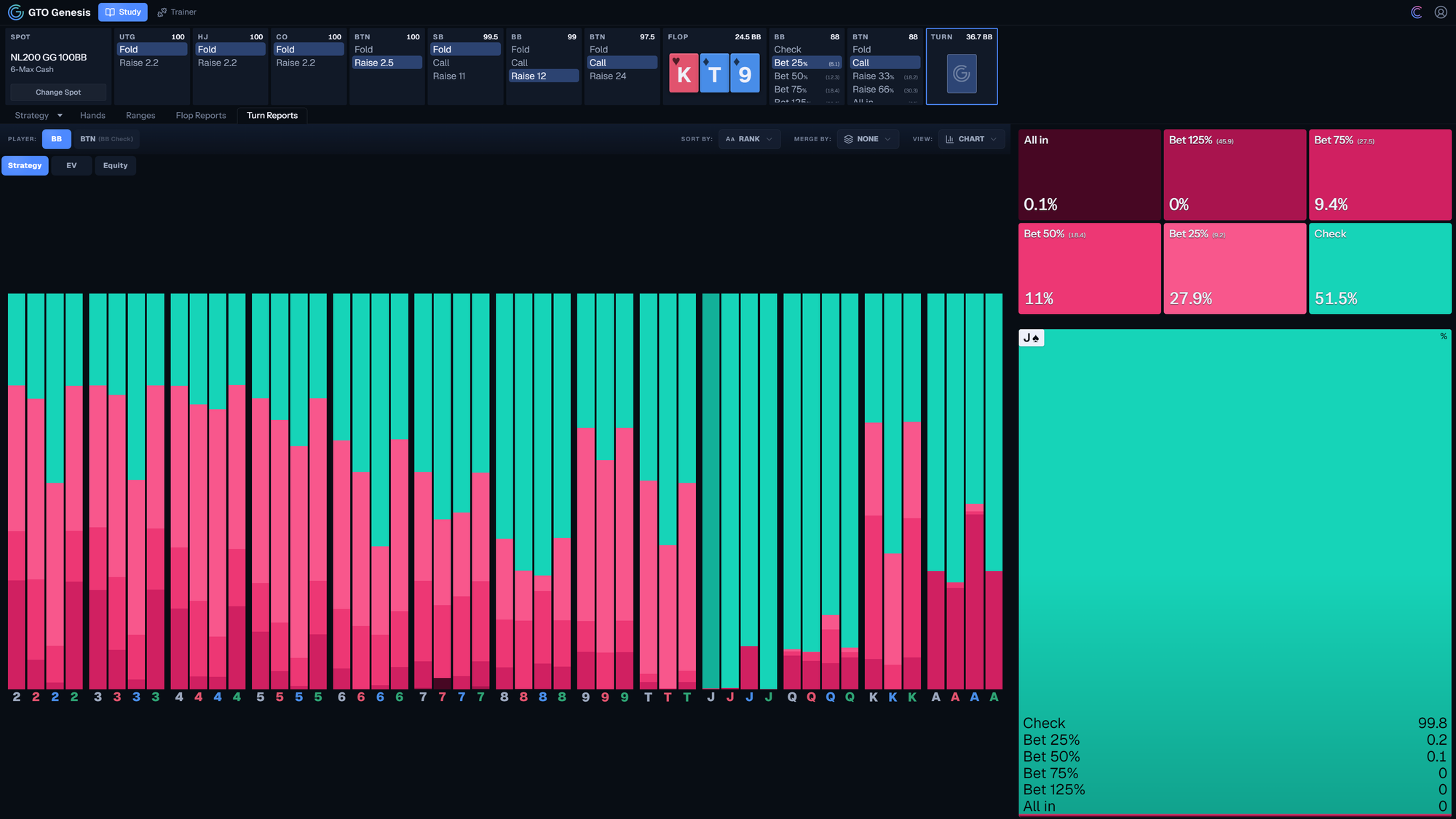Open the Flop Reports tab
Viewport: 1456px width, 819px height.
pyautogui.click(x=201, y=116)
